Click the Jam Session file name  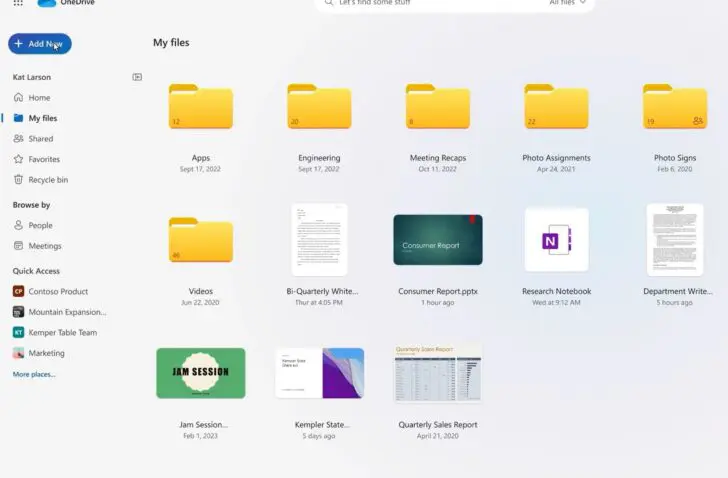203,425
